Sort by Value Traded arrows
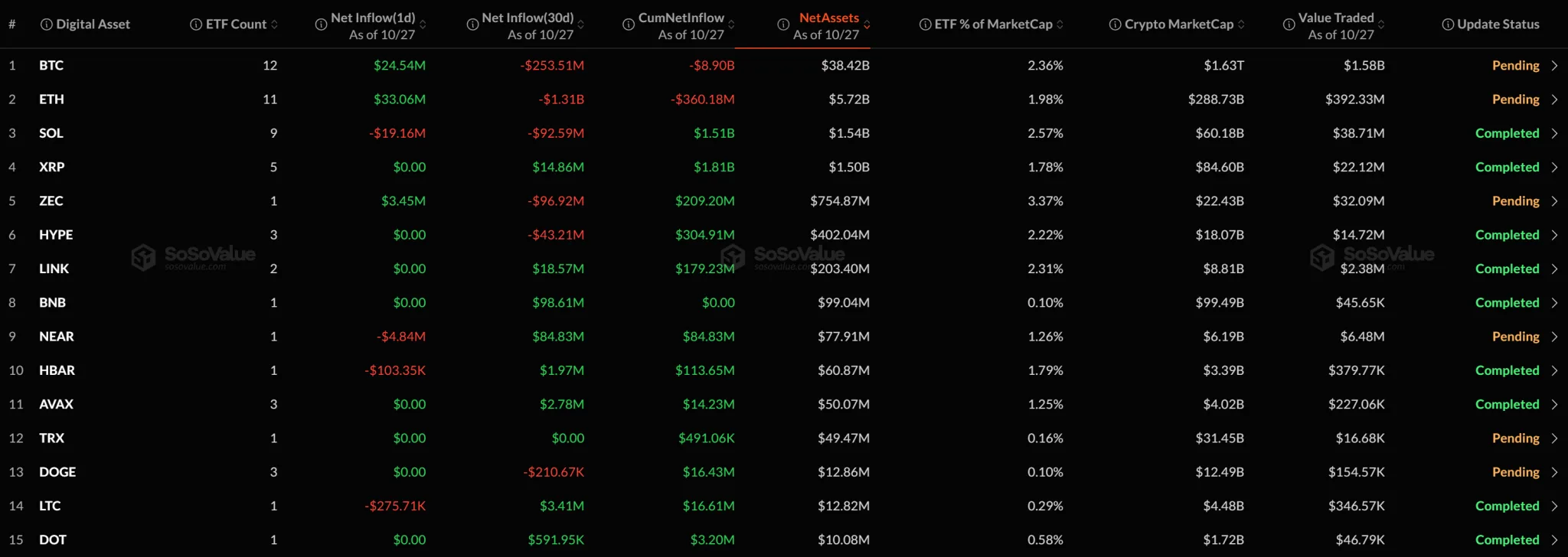Viewport: 1568px width, 557px height. [x=1381, y=24]
